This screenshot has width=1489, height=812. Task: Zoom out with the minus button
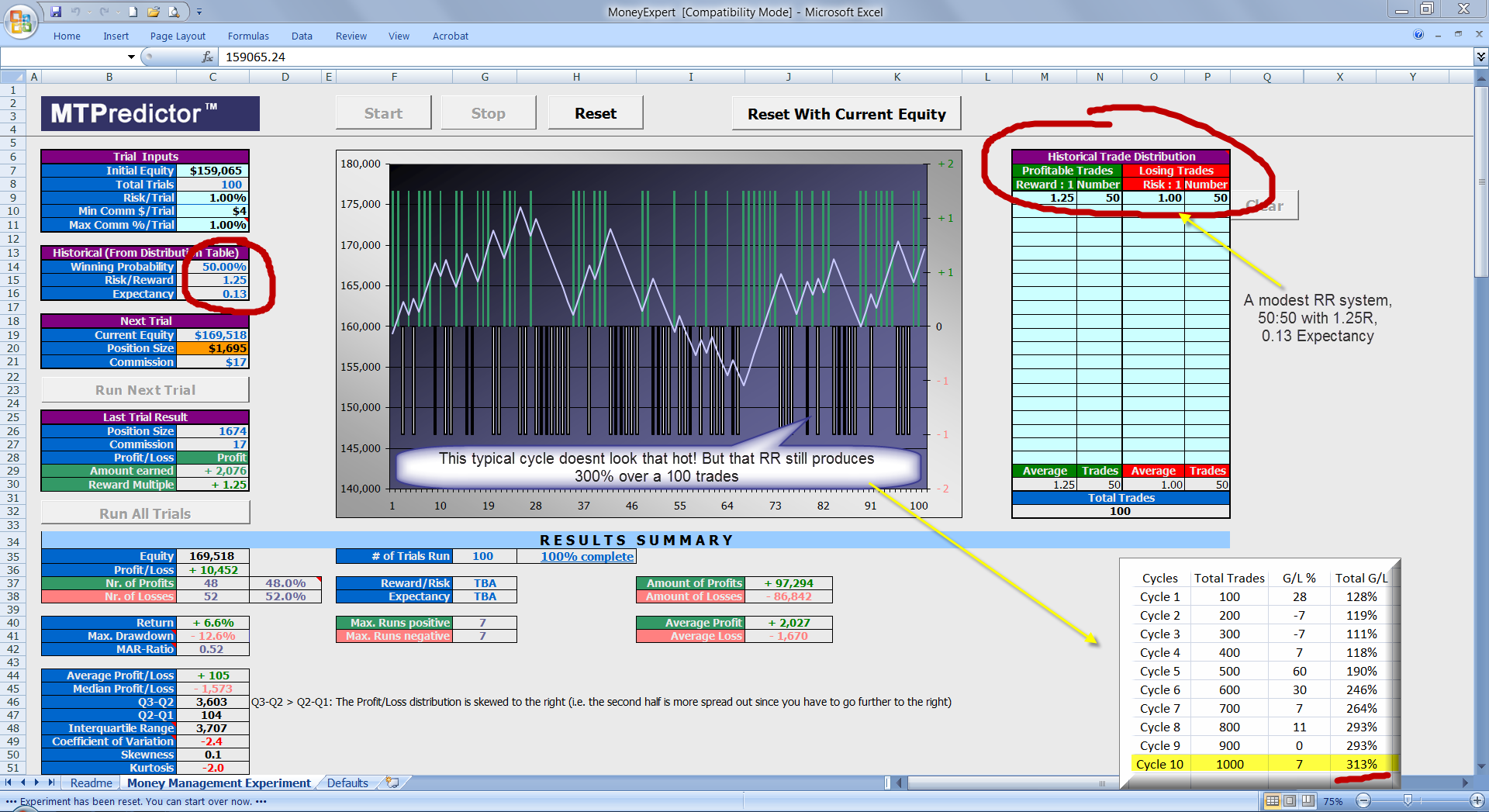tap(1364, 800)
